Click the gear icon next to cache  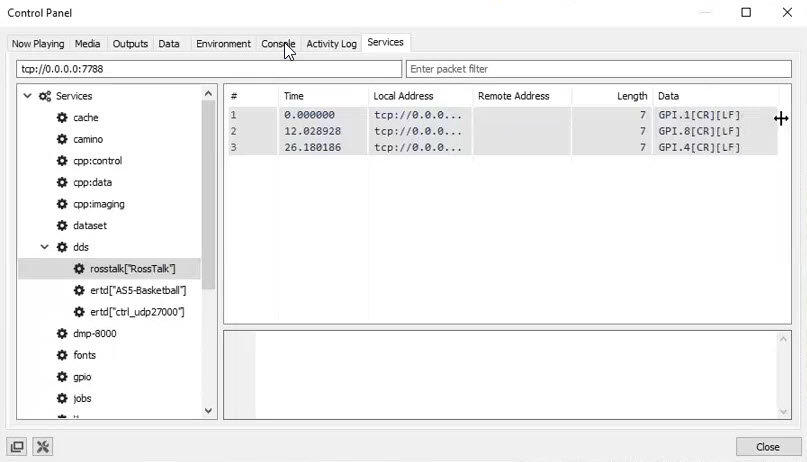point(62,118)
